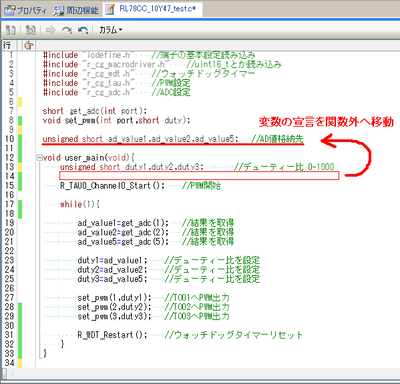Click inside the empty line 14 box
Image resolution: width=400 pixels, height=384 pixels.
click(199, 176)
